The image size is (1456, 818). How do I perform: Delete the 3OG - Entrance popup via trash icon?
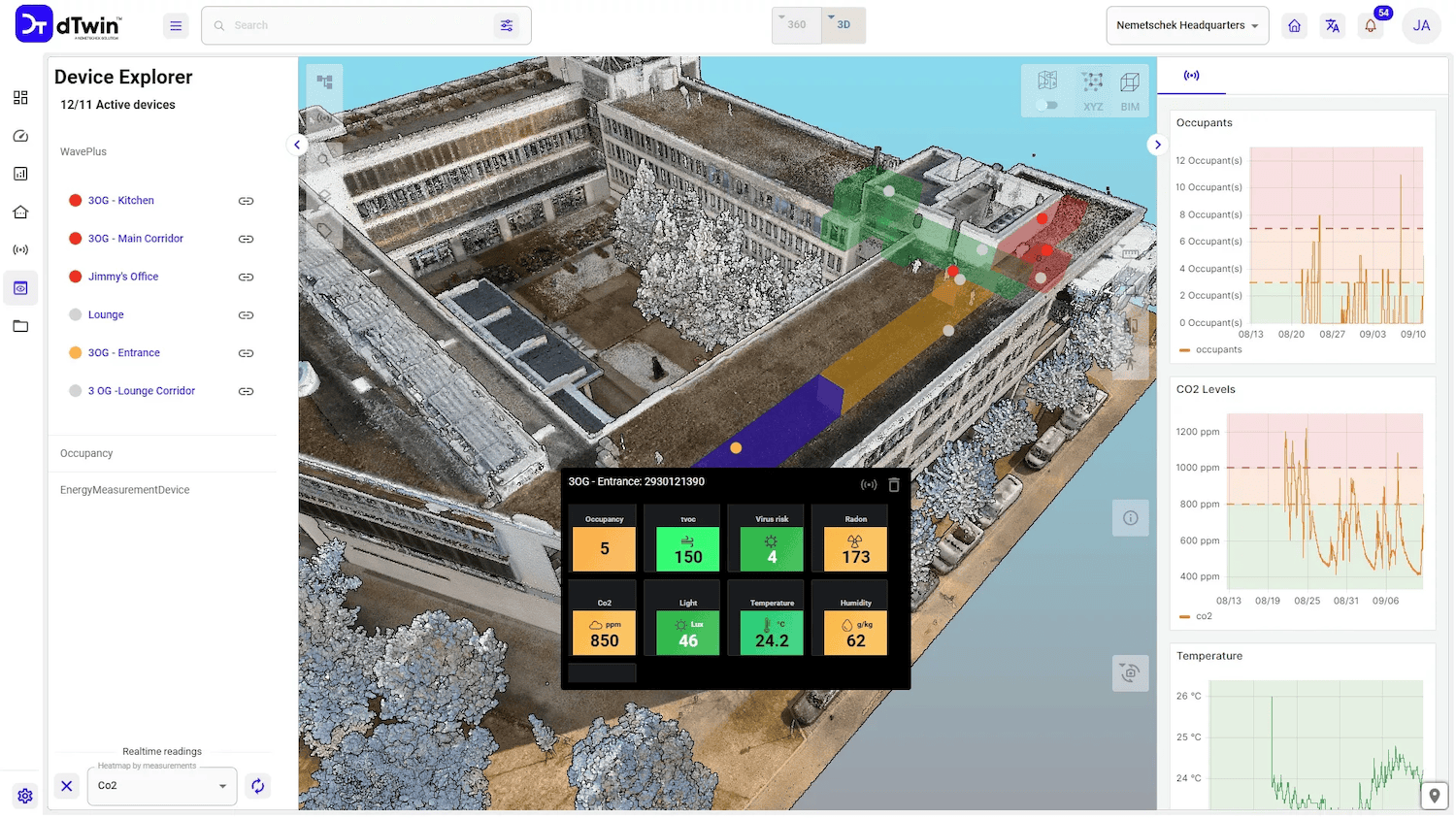click(894, 484)
